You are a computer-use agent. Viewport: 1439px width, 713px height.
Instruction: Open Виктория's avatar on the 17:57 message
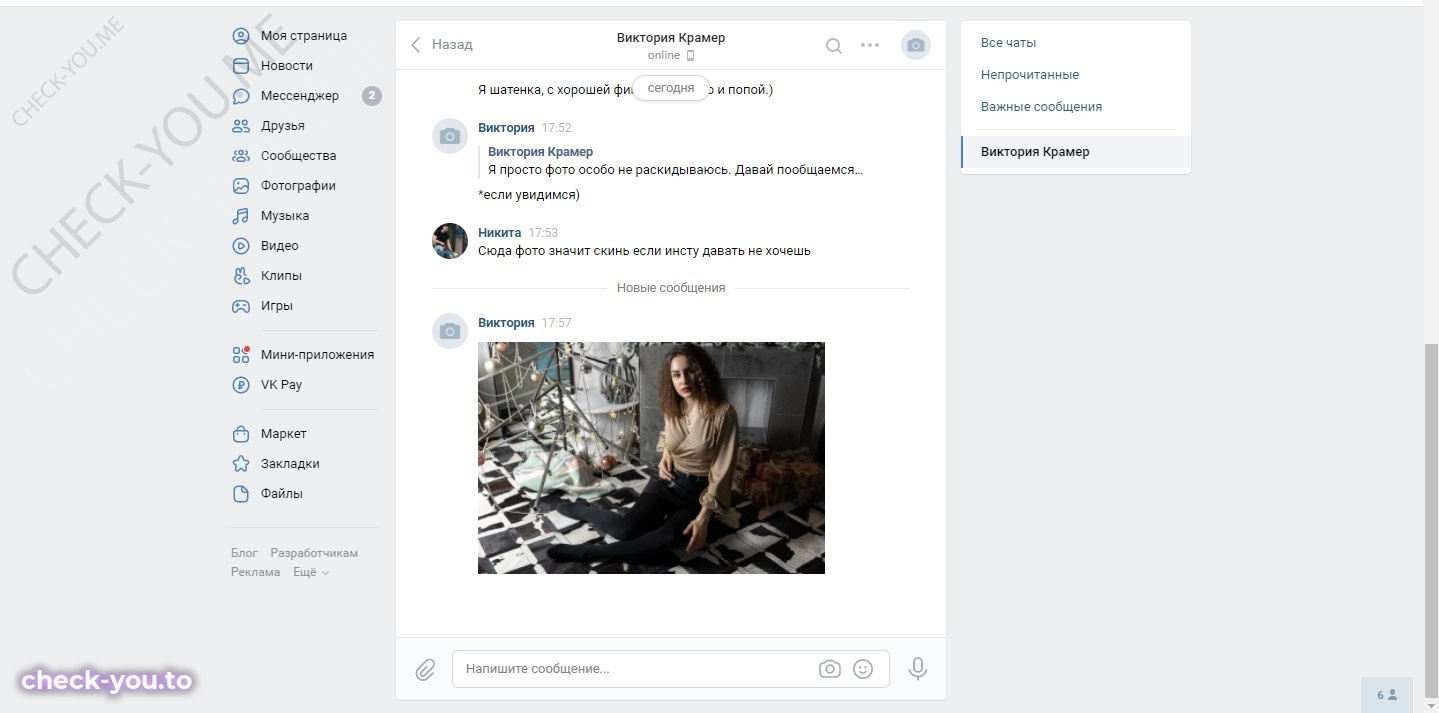point(450,331)
